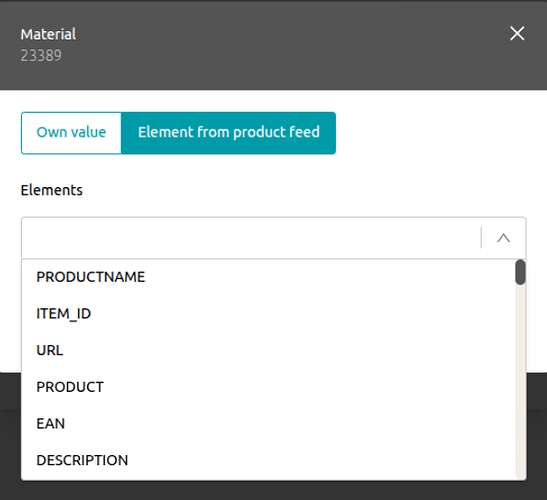Click the scrollbar track below the thumb
This screenshot has width=547, height=500.
coord(520,382)
